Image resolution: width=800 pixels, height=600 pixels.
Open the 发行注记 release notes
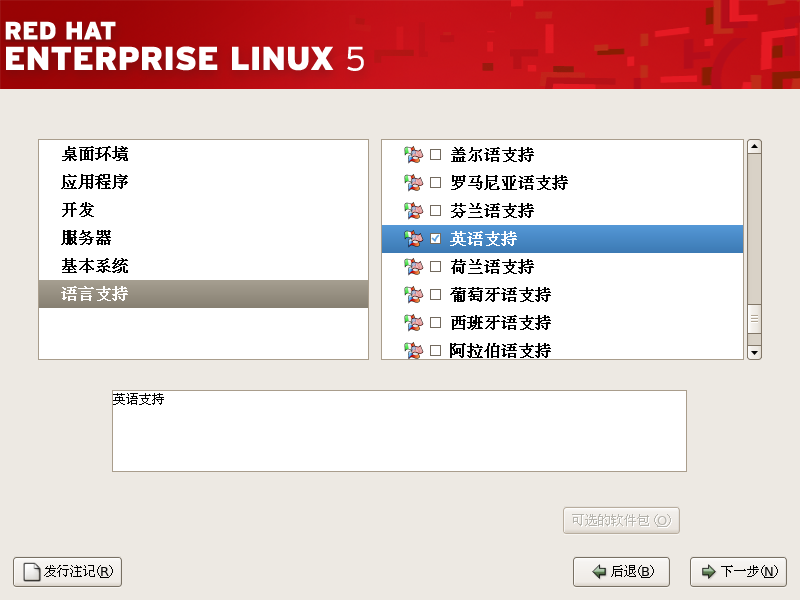click(x=67, y=571)
